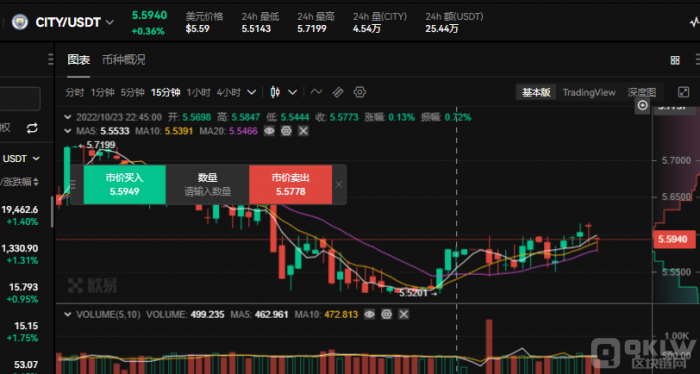This screenshot has width=700, height=374.
Task: Switch to 深度图 chart mode
Action: (642, 92)
